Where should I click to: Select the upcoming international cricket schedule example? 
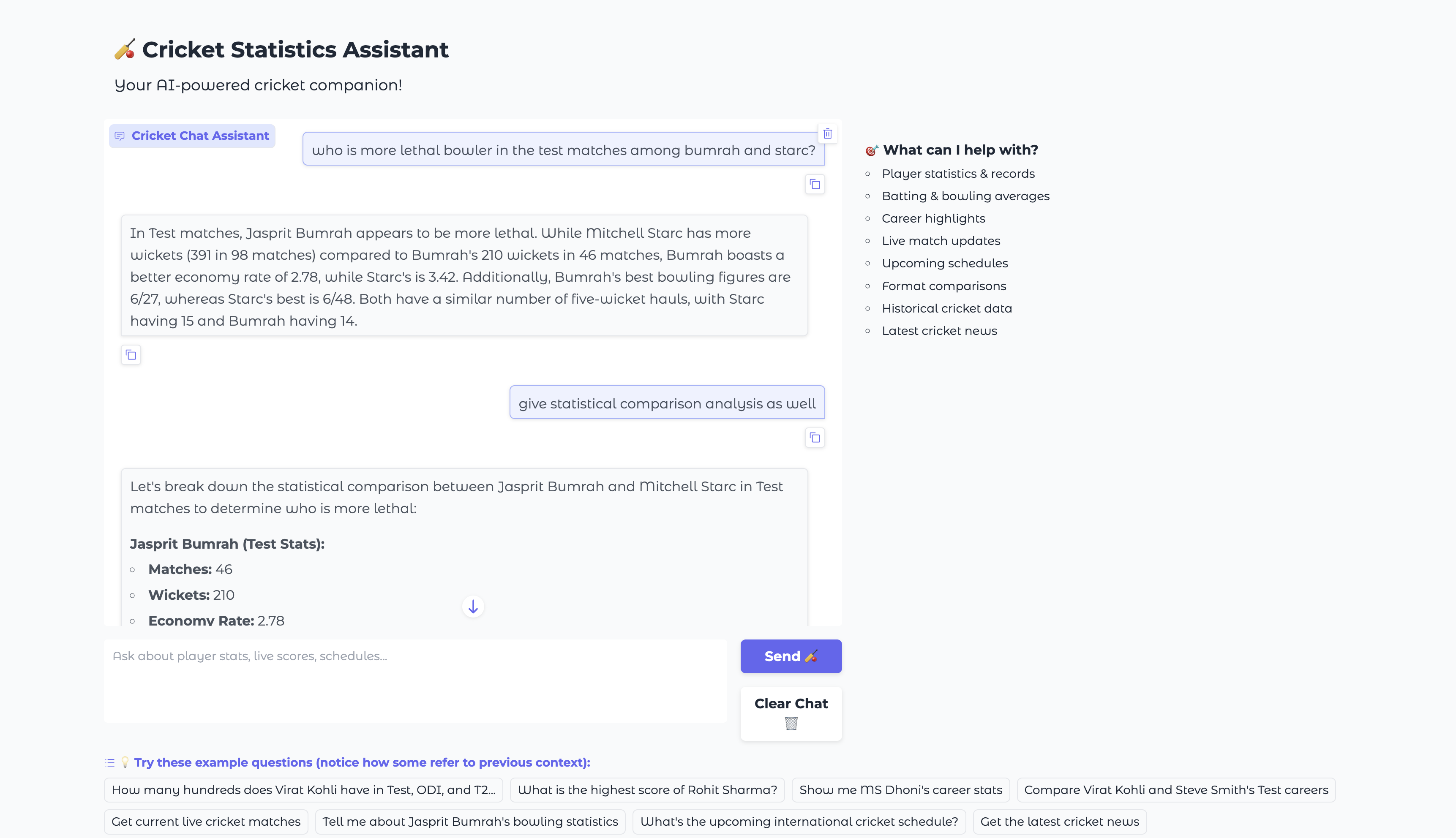pos(799,821)
